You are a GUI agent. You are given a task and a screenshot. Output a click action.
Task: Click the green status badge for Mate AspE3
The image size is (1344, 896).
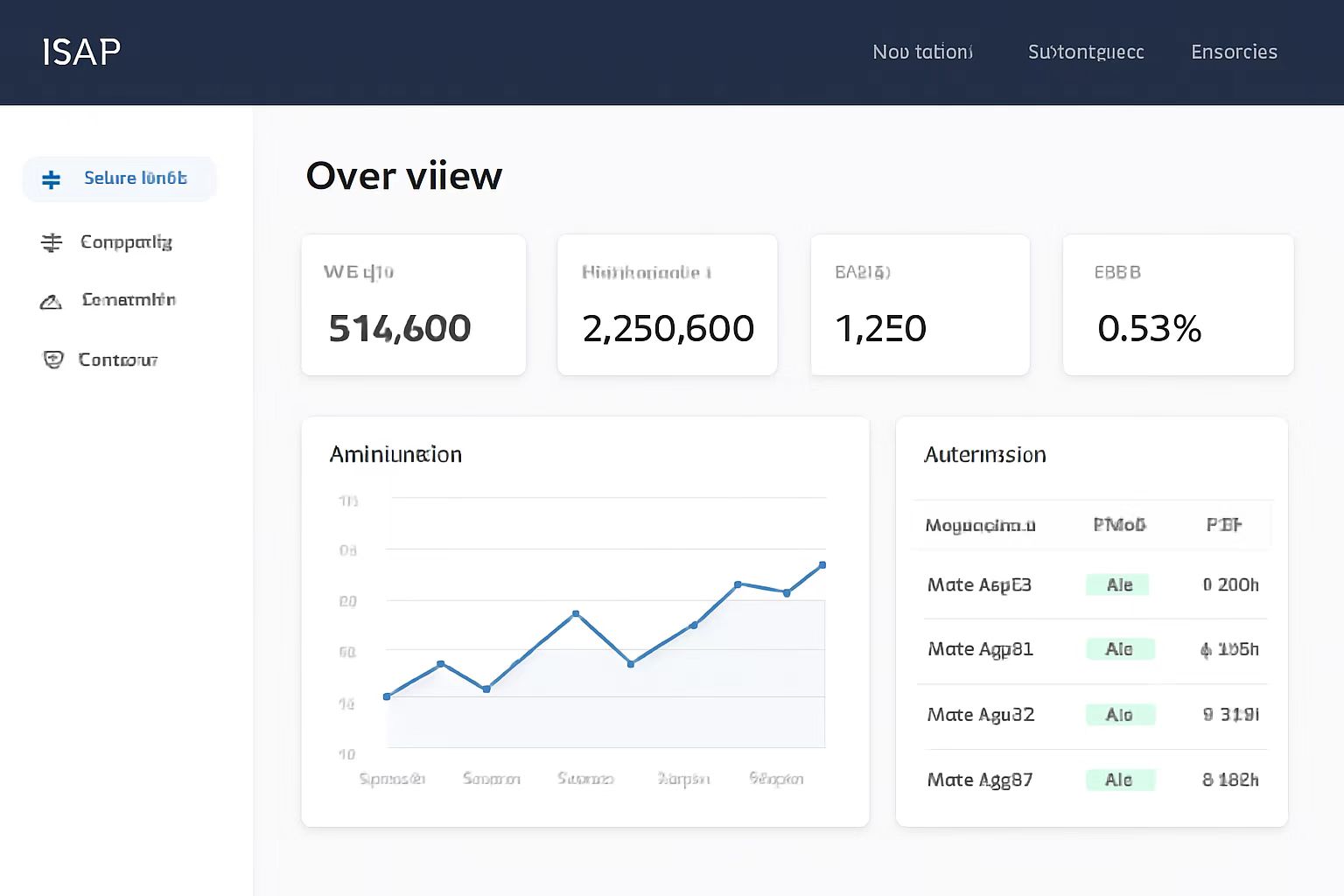(1117, 584)
